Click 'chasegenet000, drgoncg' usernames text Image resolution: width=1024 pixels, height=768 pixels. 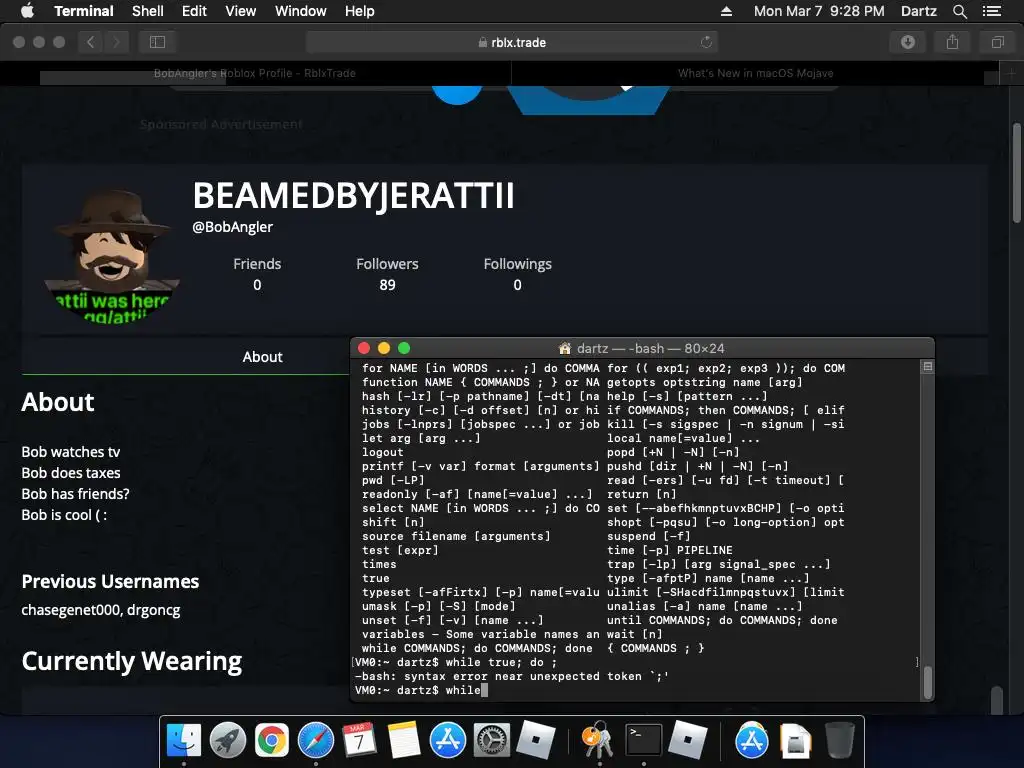coord(101,610)
